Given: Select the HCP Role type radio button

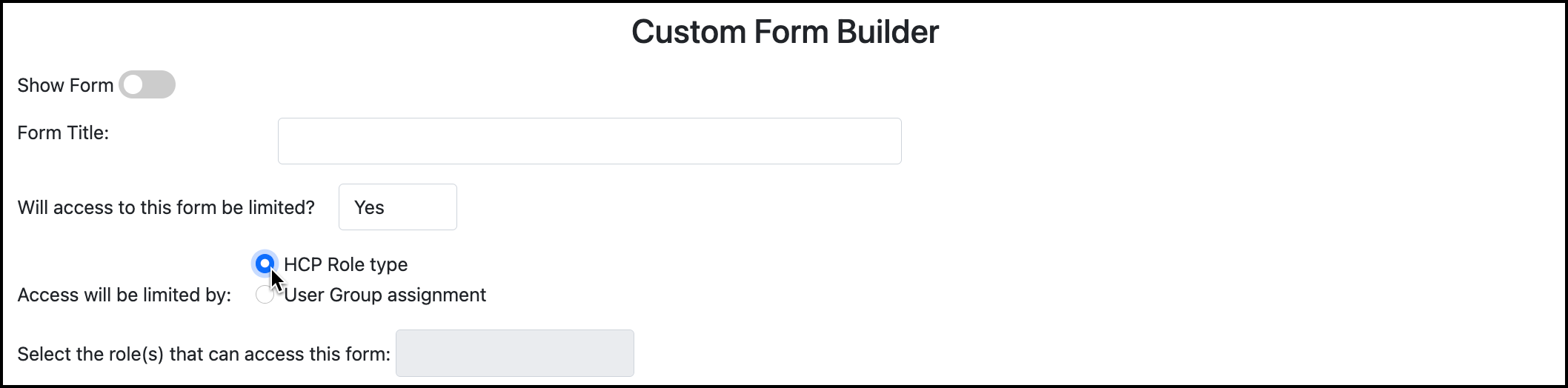Looking at the screenshot, I should (x=265, y=264).
